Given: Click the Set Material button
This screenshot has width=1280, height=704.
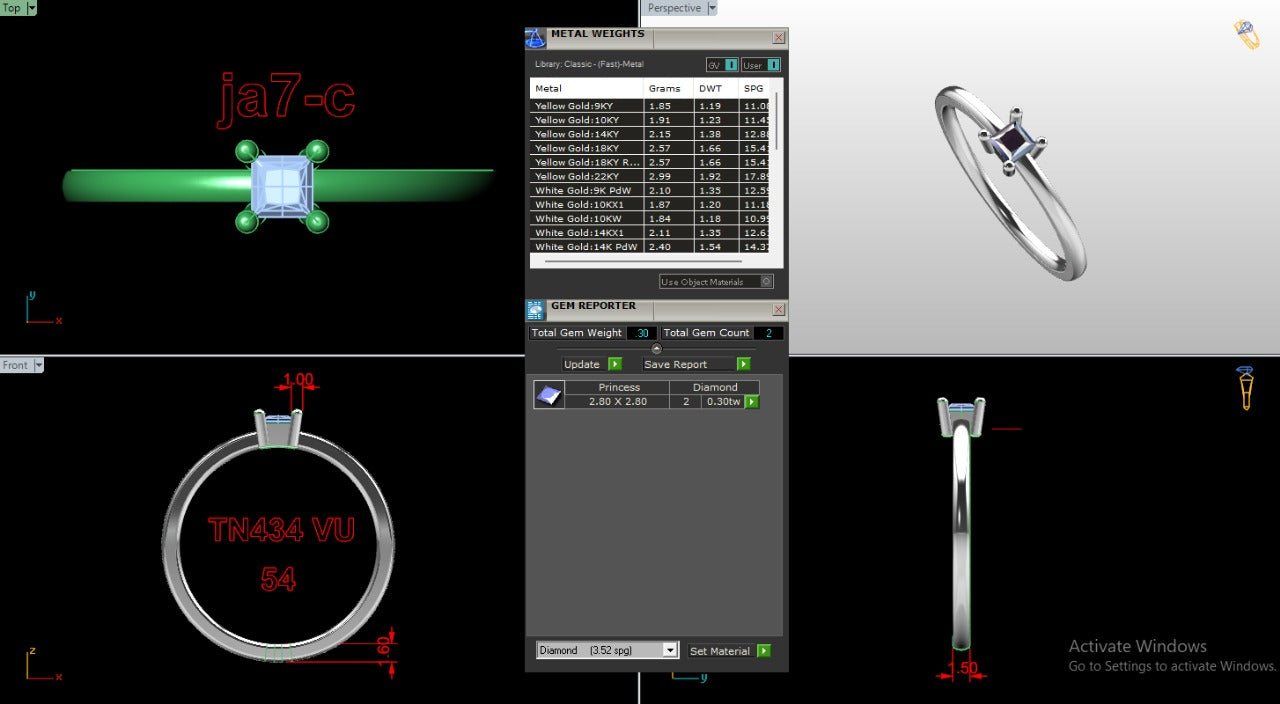Looking at the screenshot, I should tap(720, 651).
